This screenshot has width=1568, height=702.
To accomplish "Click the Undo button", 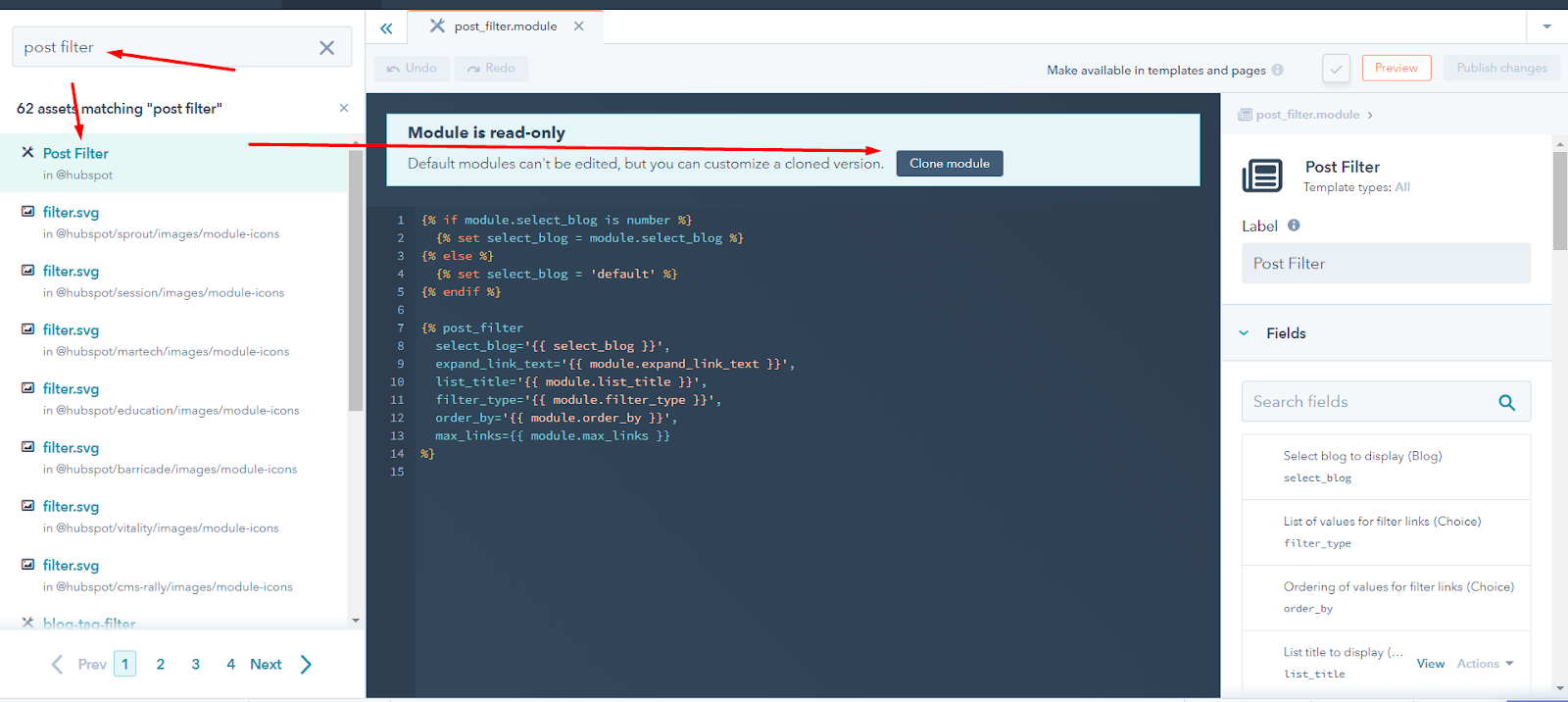I will coord(412,68).
